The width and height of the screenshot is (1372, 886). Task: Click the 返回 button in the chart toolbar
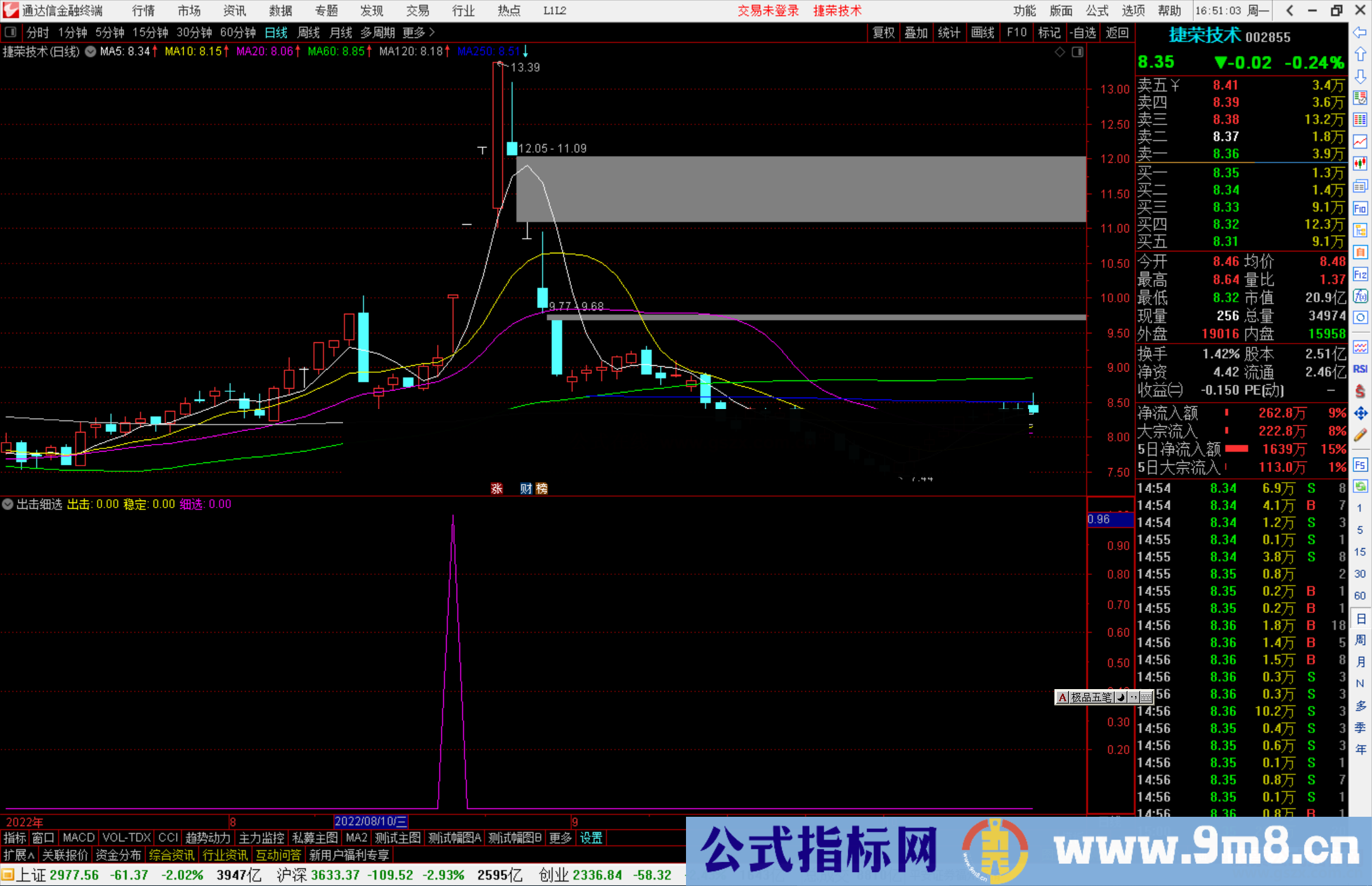point(1117,32)
